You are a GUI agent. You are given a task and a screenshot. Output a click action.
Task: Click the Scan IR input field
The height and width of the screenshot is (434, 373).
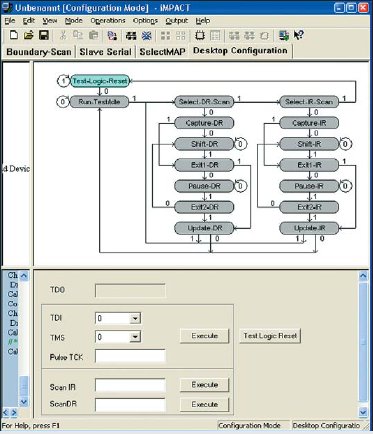point(130,386)
